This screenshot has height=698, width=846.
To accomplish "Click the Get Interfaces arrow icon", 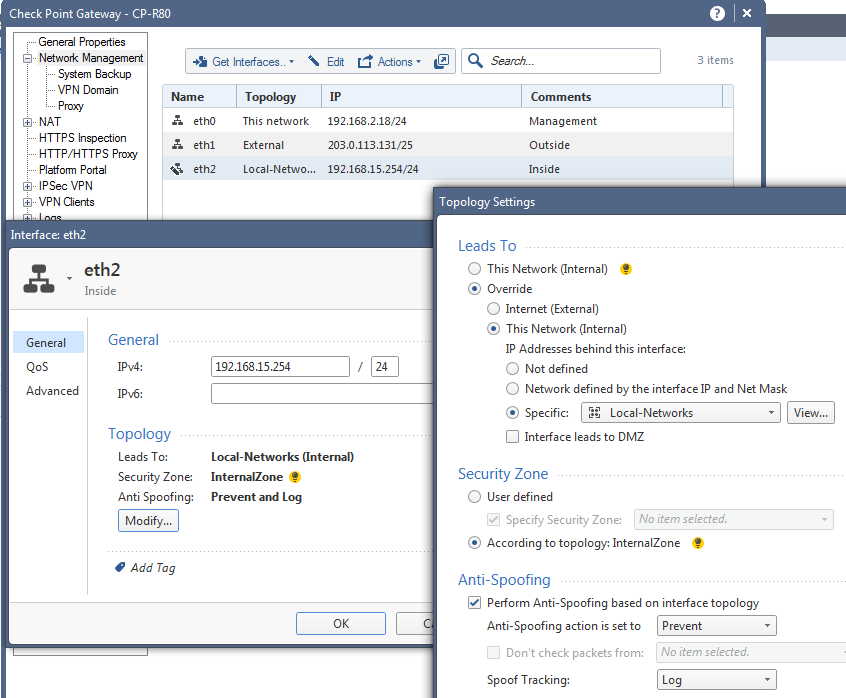I will (200, 61).
